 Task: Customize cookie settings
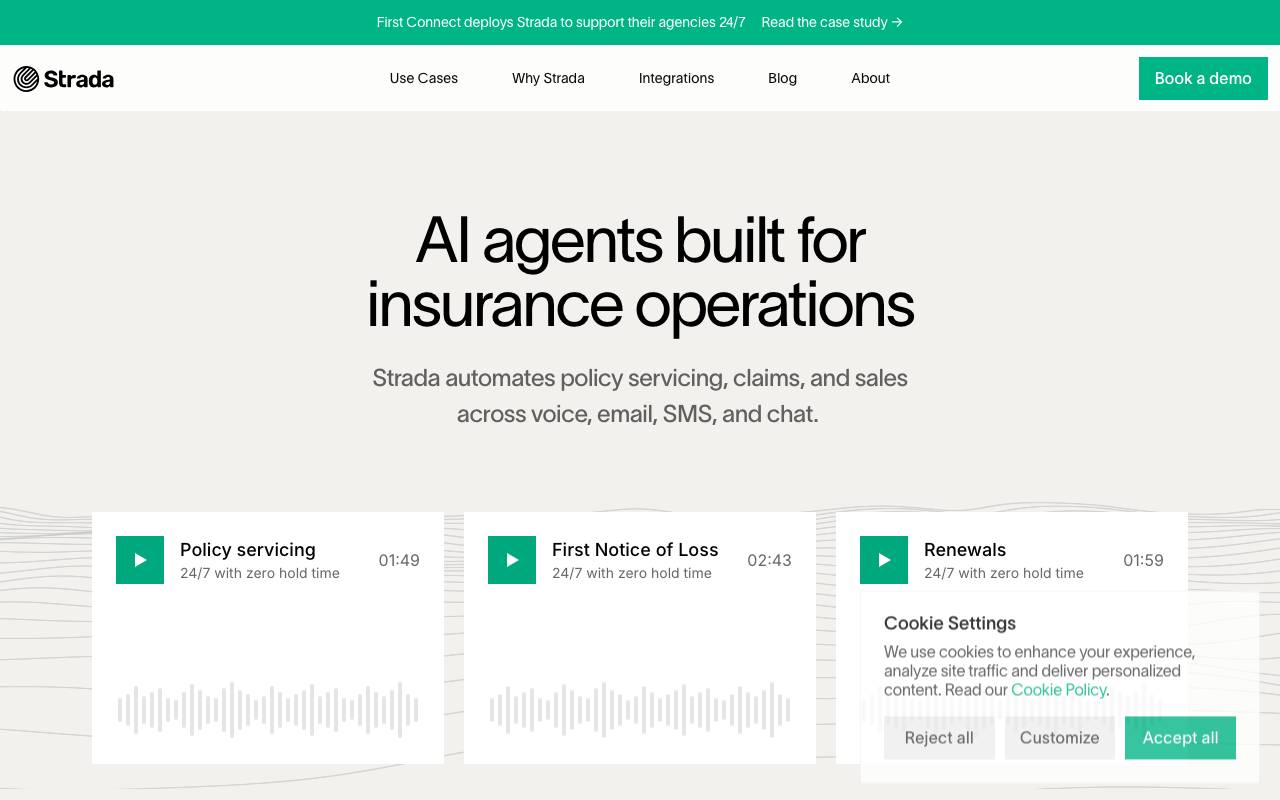point(1060,738)
